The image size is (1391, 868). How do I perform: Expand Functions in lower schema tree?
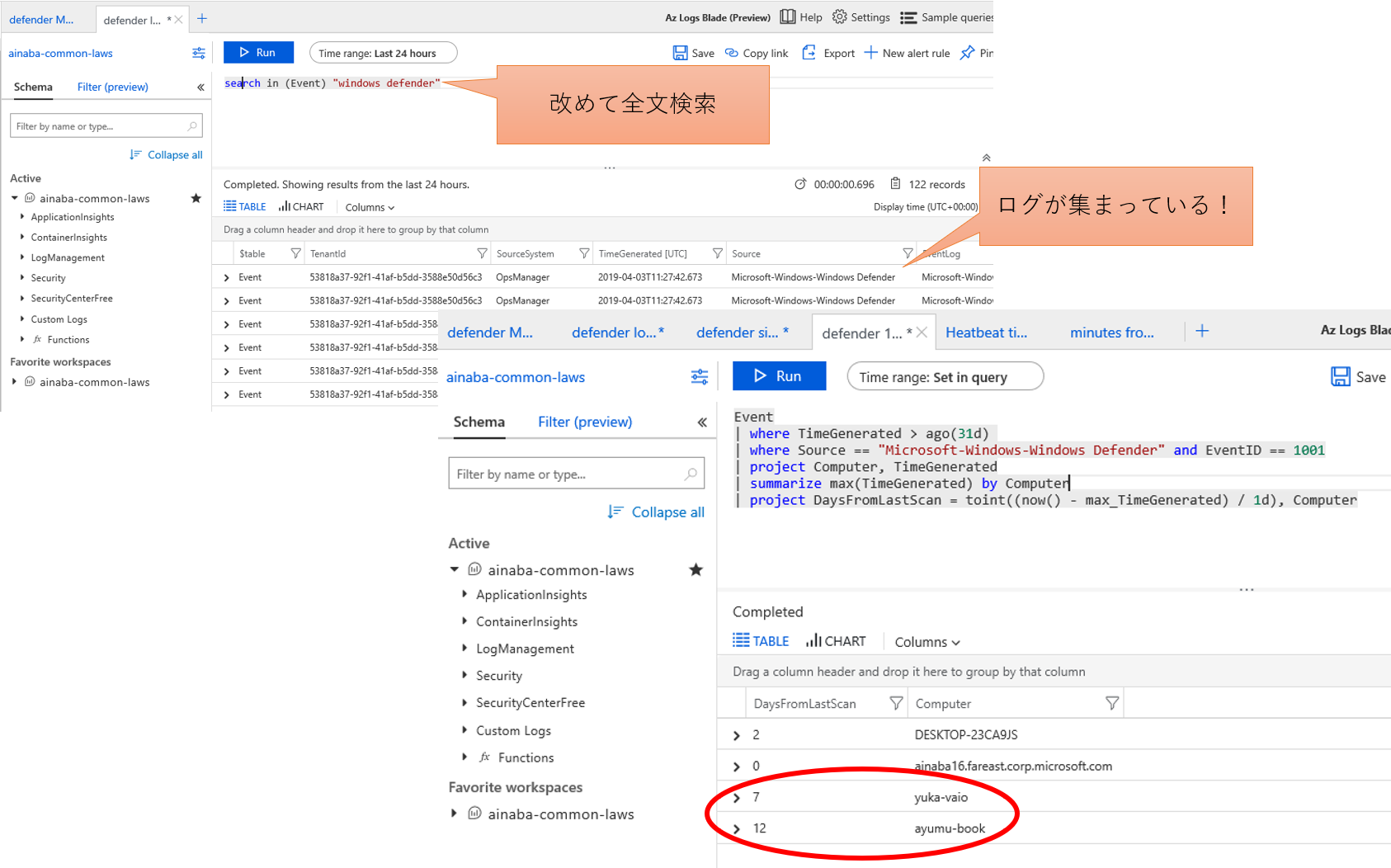pos(464,757)
